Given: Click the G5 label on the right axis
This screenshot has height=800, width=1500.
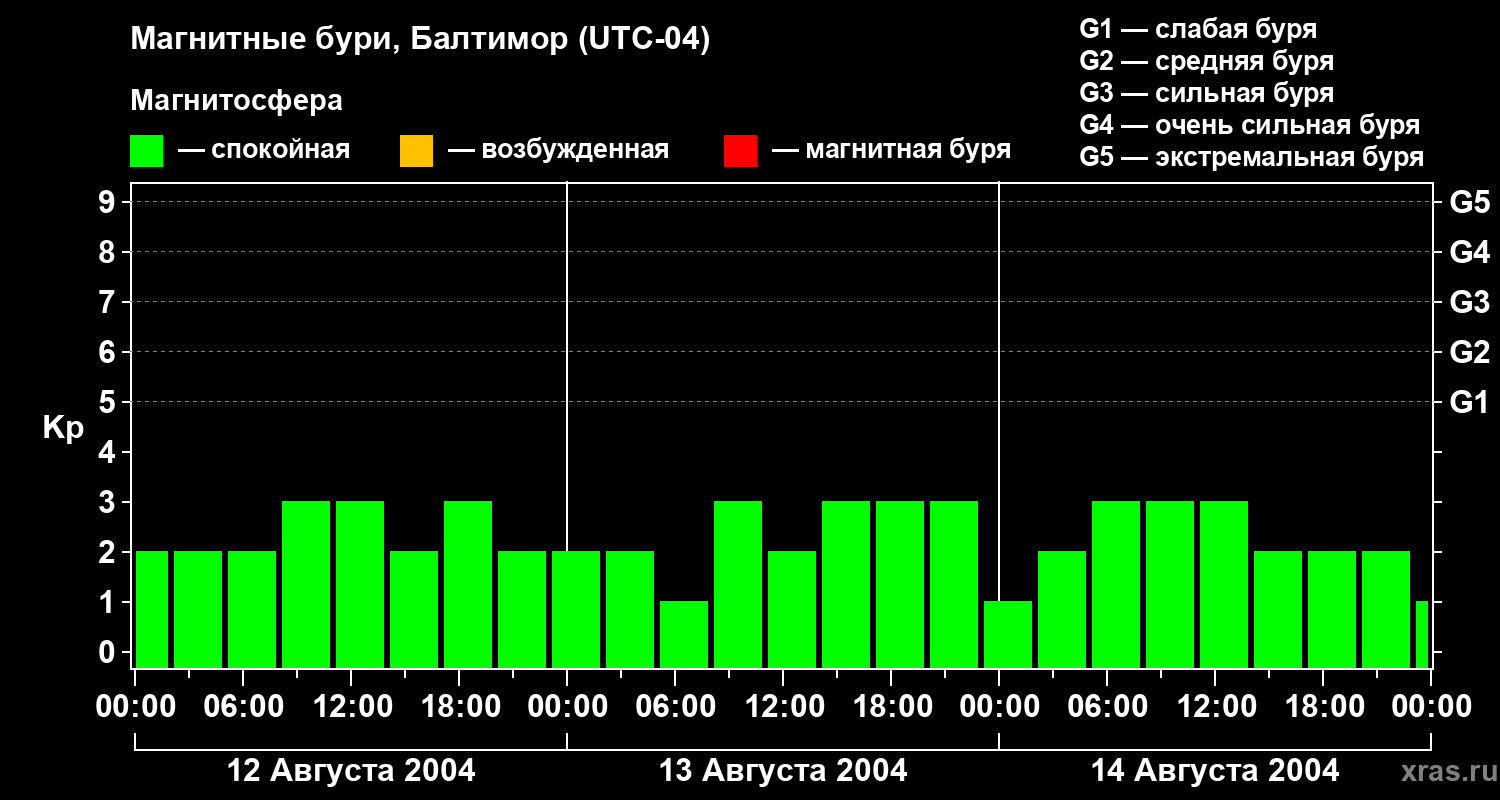Looking at the screenshot, I should pyautogui.click(x=1469, y=202).
